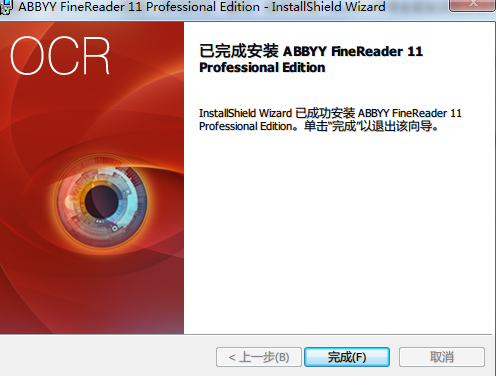The height and width of the screenshot is (376, 496).
Task: Click the eye graphic on the banner
Action: pyautogui.click(x=101, y=201)
